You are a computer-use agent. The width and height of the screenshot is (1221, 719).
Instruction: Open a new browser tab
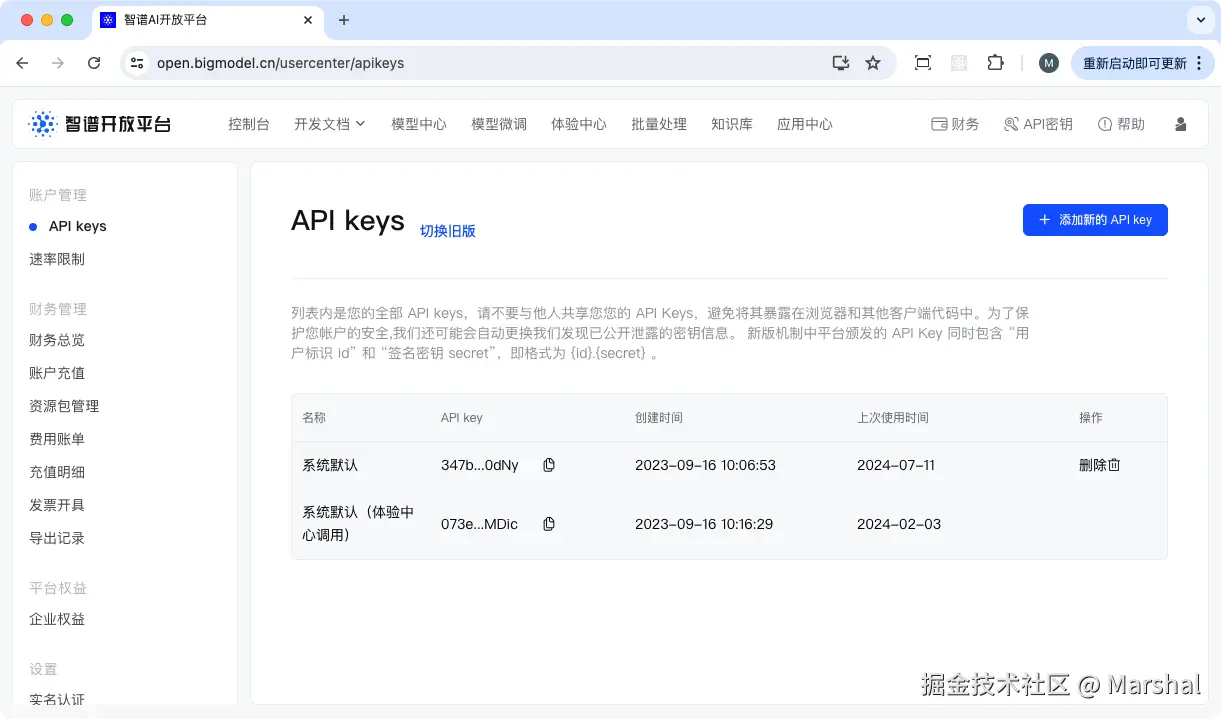tap(344, 20)
